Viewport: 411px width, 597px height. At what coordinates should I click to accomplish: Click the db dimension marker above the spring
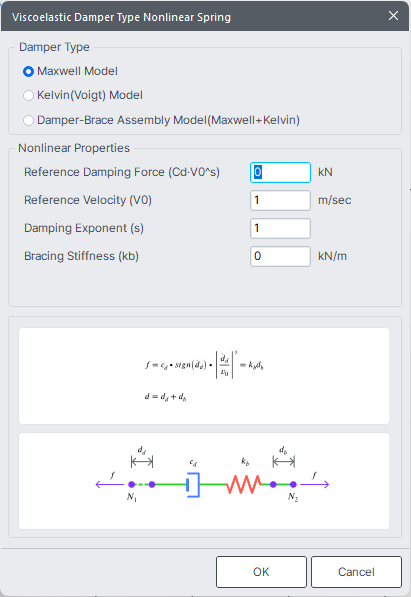pyautogui.click(x=283, y=457)
